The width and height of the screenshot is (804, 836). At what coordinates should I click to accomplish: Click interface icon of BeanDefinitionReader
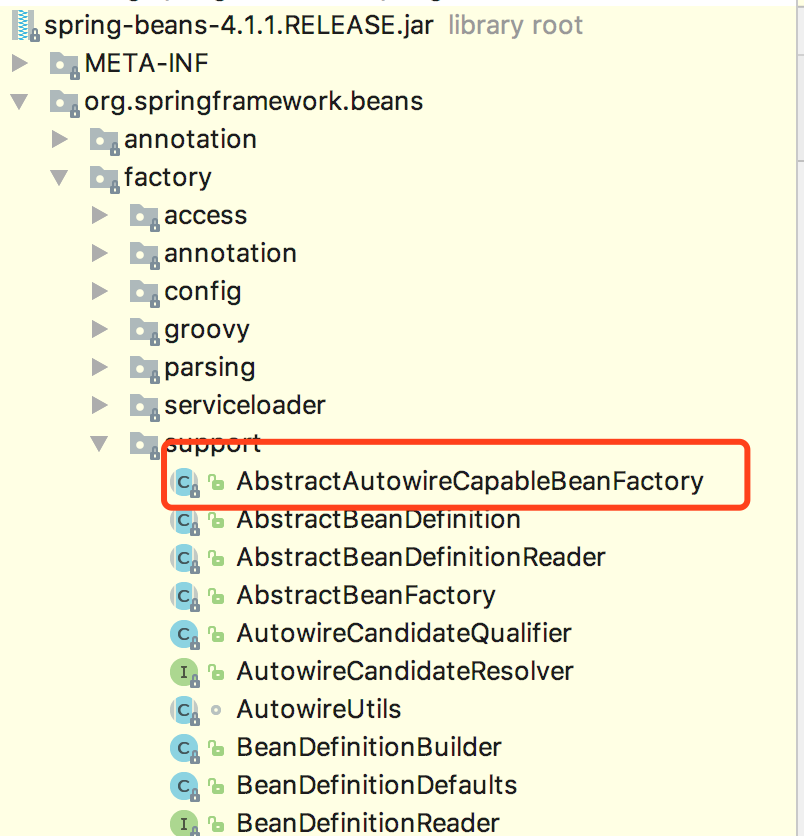[x=184, y=823]
